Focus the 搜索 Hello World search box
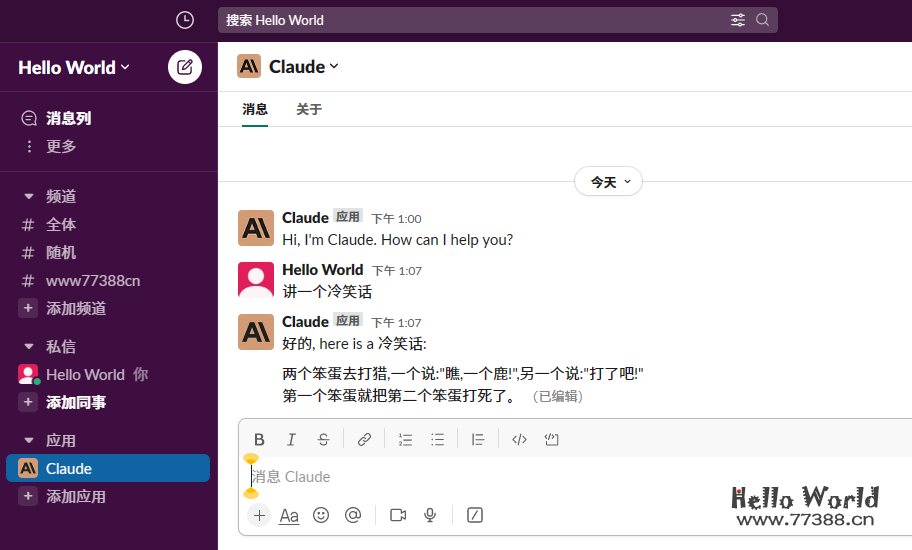The image size is (912, 550). [x=498, y=20]
